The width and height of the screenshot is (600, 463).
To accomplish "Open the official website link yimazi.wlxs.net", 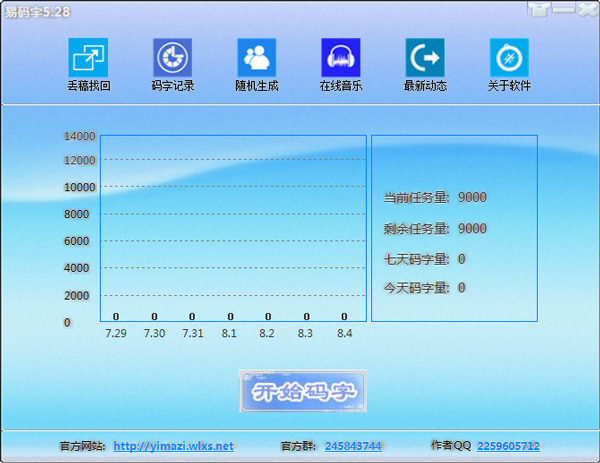I will 173,446.
